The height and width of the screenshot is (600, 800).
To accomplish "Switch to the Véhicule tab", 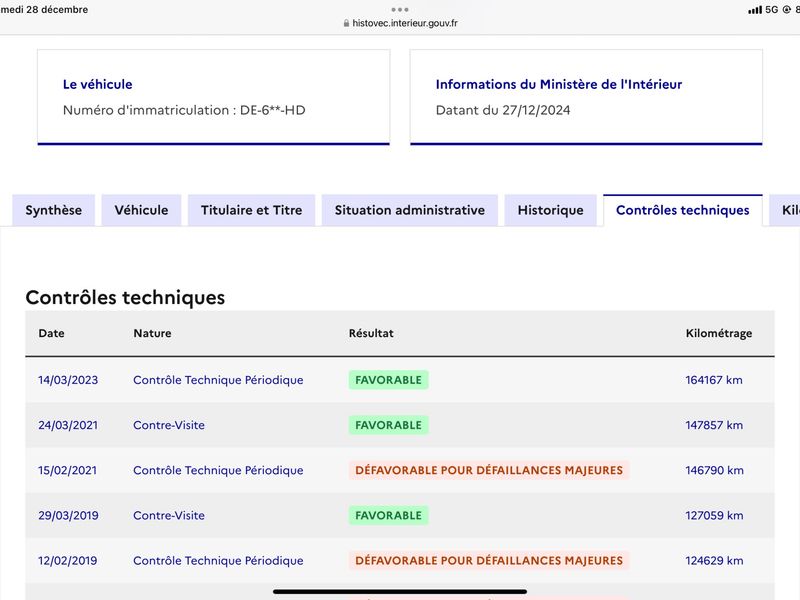I will 141,210.
